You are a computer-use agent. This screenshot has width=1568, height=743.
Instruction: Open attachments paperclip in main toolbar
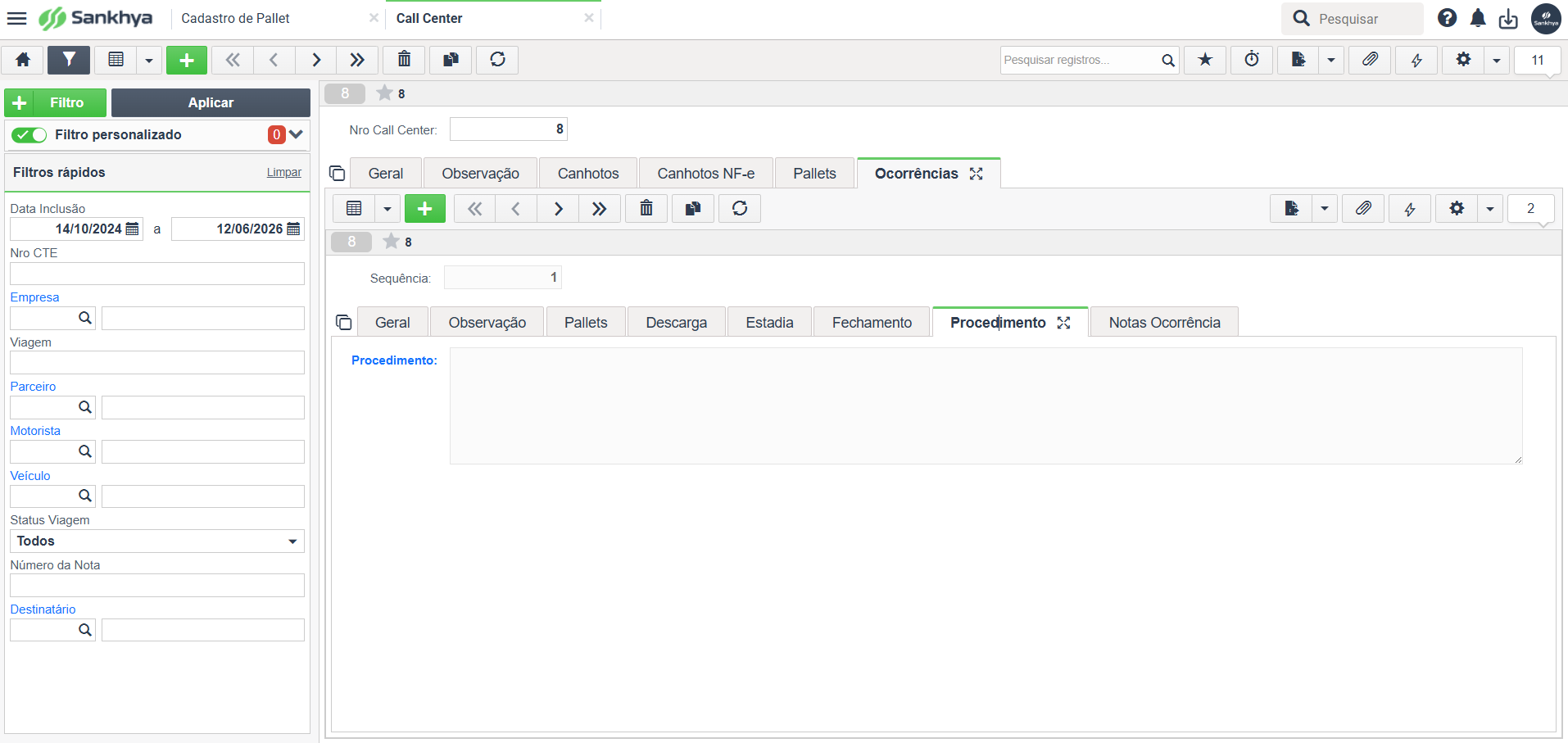(1370, 60)
